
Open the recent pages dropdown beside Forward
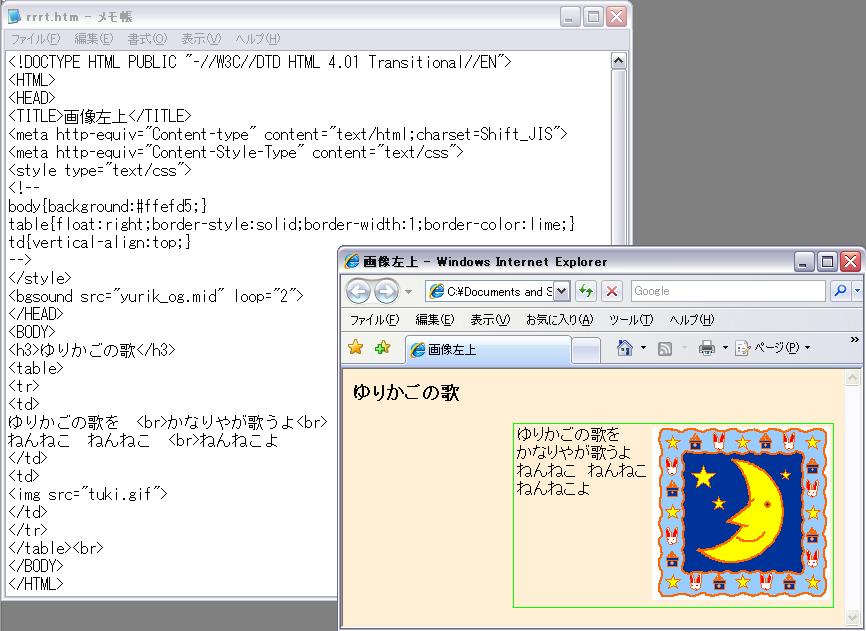tap(409, 291)
